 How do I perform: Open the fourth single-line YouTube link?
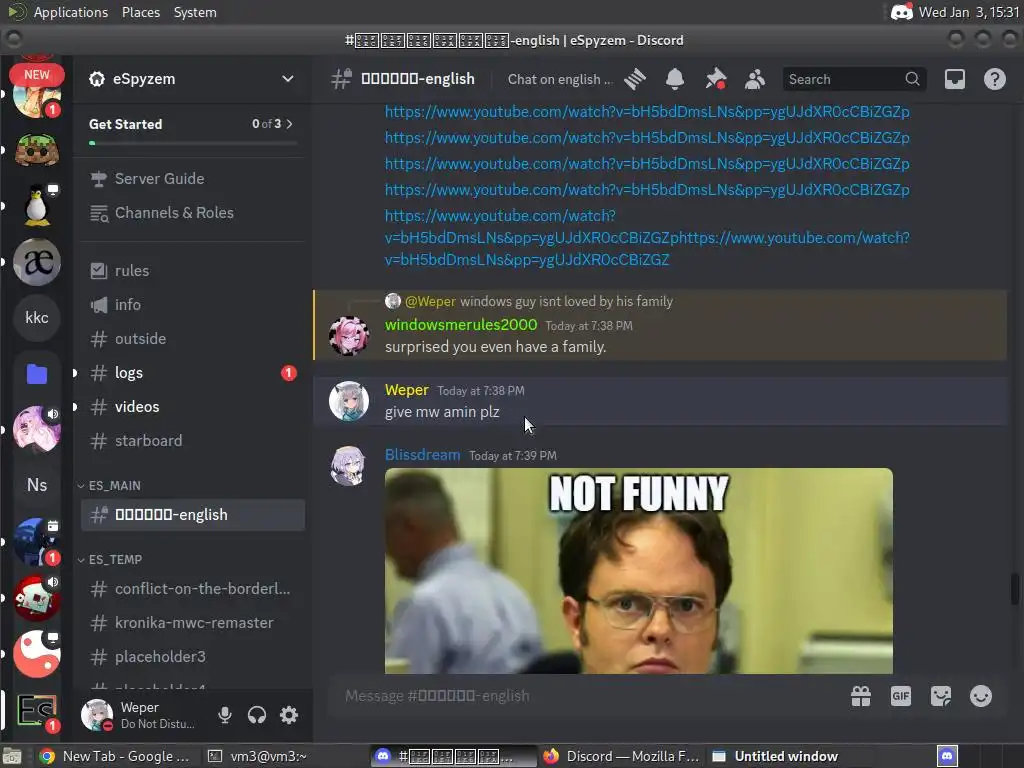click(x=647, y=190)
